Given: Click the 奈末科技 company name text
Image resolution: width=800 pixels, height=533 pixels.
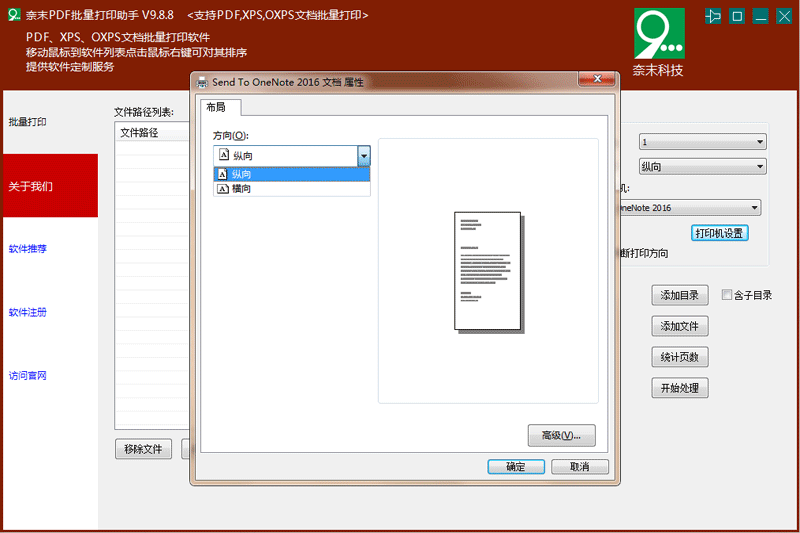Looking at the screenshot, I should coord(658,70).
